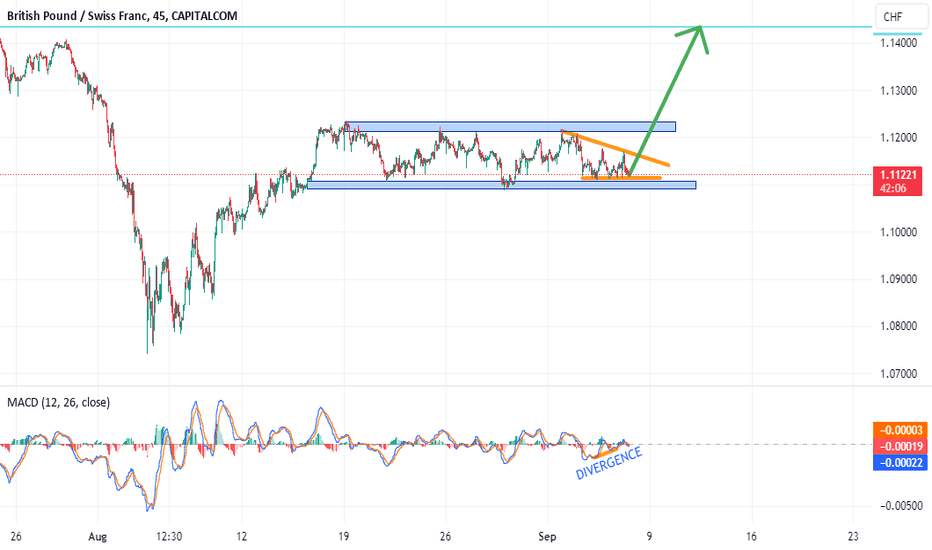The image size is (932, 550).
Task: Click the 16 date label on time axis
Action: (751, 536)
